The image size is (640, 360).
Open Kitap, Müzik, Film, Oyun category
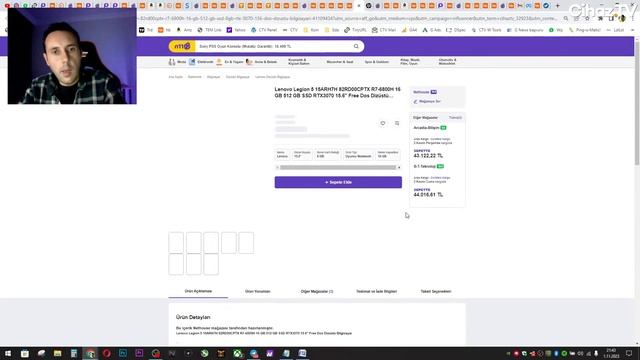click(x=410, y=62)
